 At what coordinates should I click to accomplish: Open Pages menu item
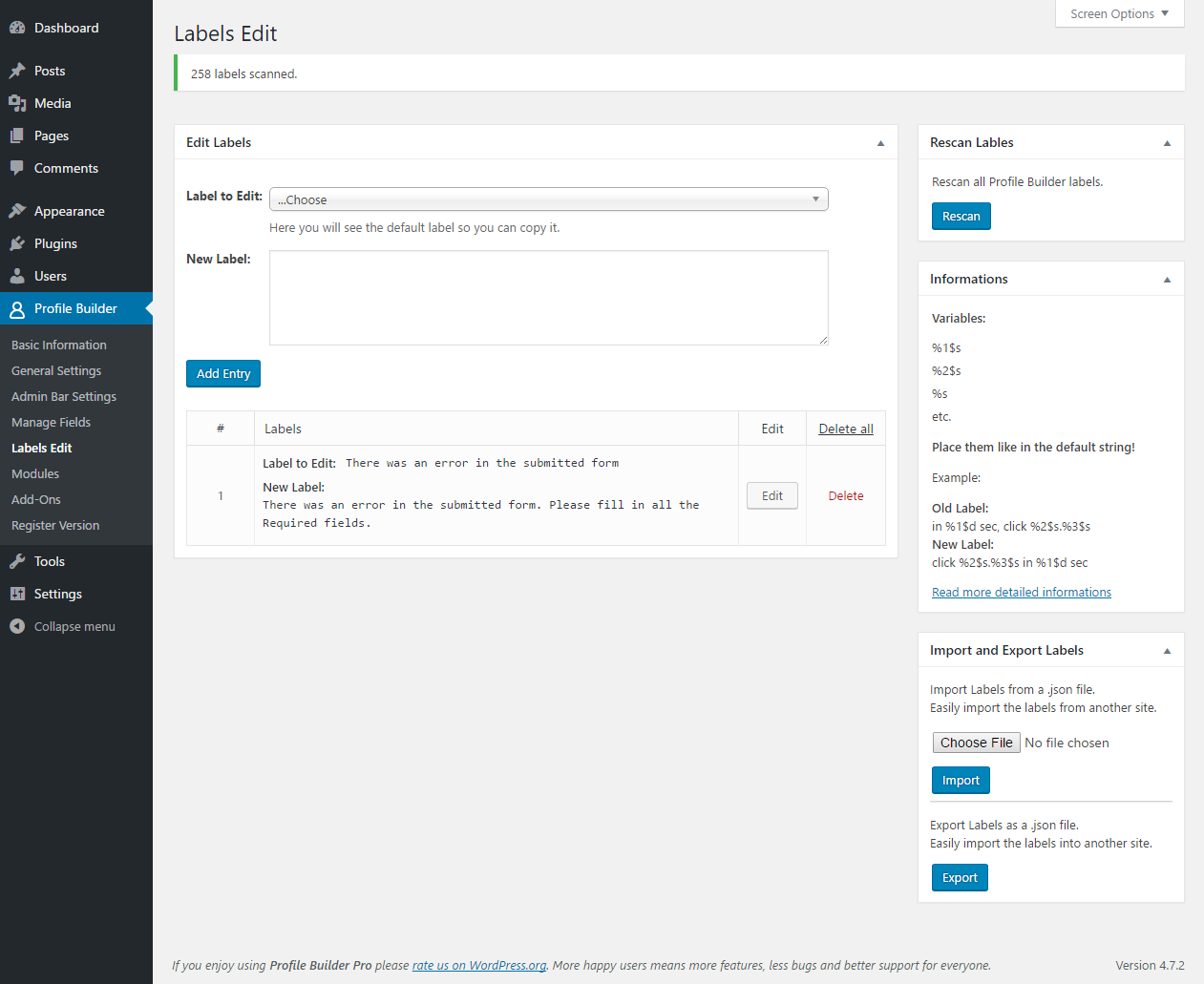(x=76, y=136)
